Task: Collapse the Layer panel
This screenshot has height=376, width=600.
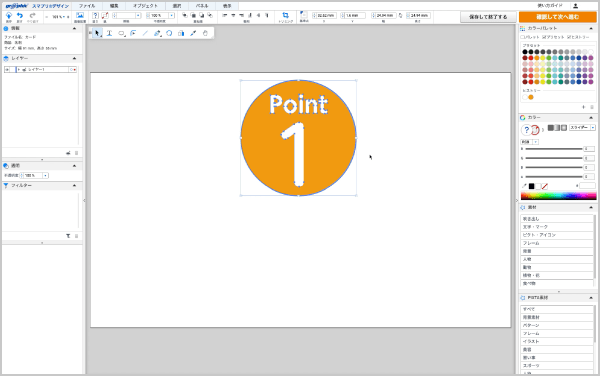Action: click(x=74, y=59)
